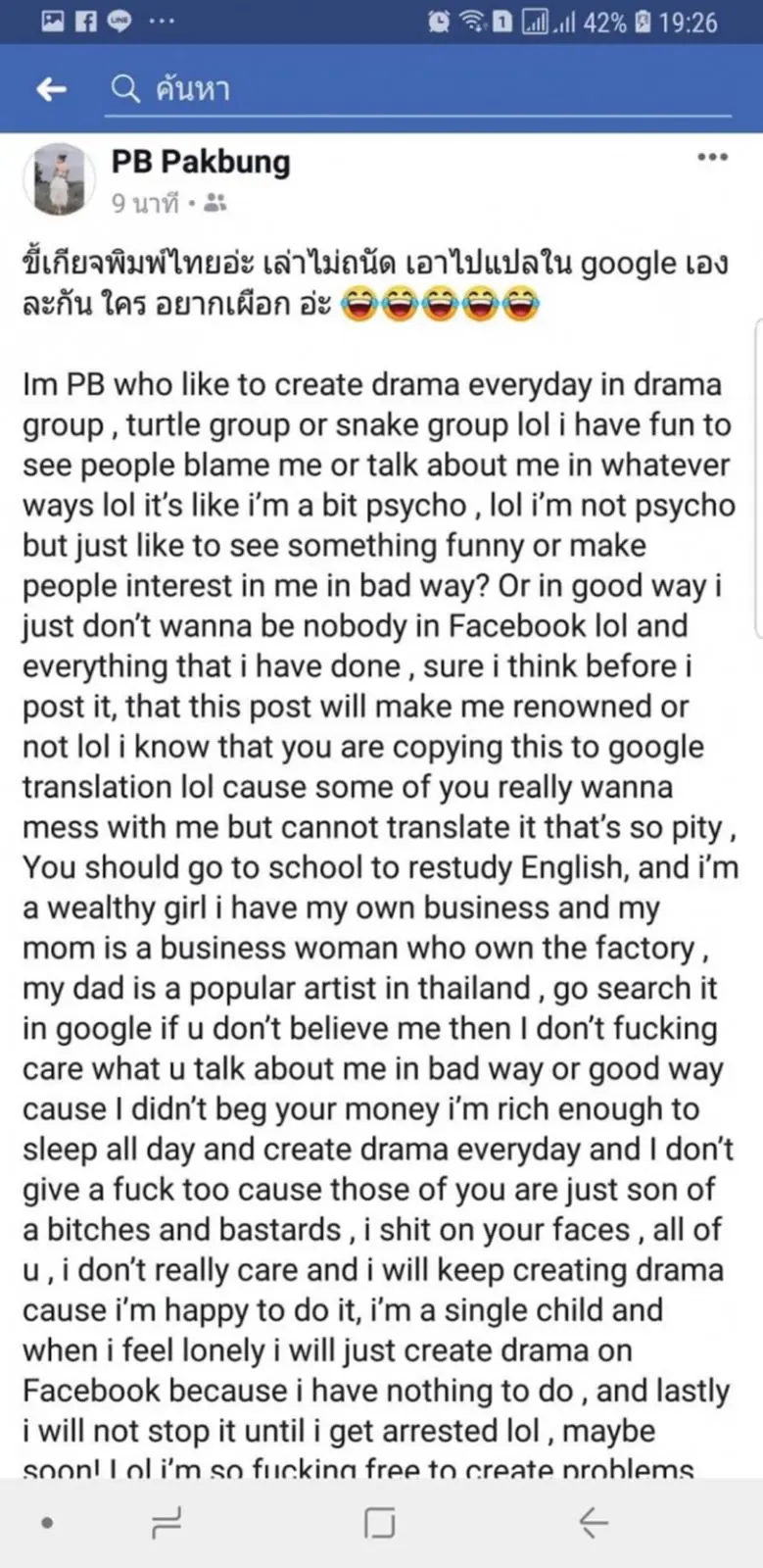Tap the Facebook notification icon in status bar
This screenshot has height=1568, width=763.
[x=86, y=22]
